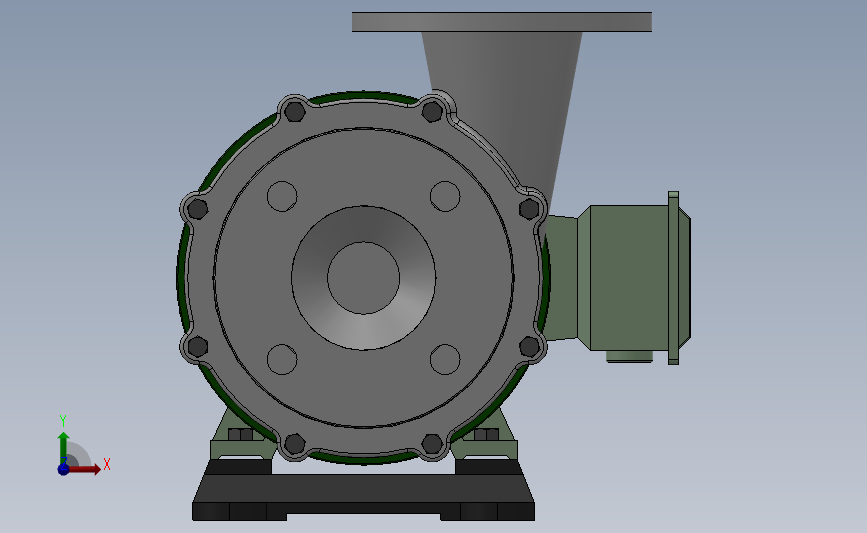
Task: Pick the lower hex bolt on the casing's left edge
Action: click(197, 347)
